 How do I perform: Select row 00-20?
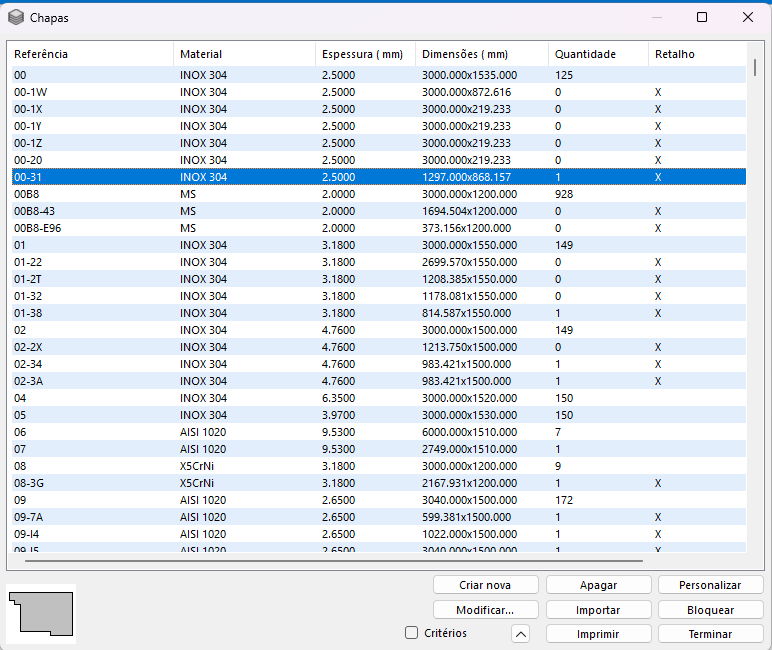379,160
